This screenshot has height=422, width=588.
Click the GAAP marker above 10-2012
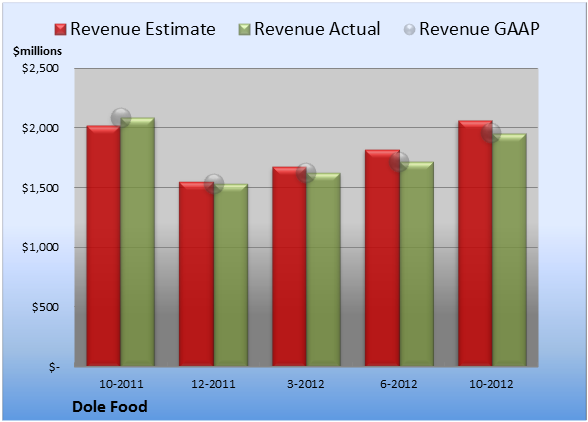(x=491, y=133)
